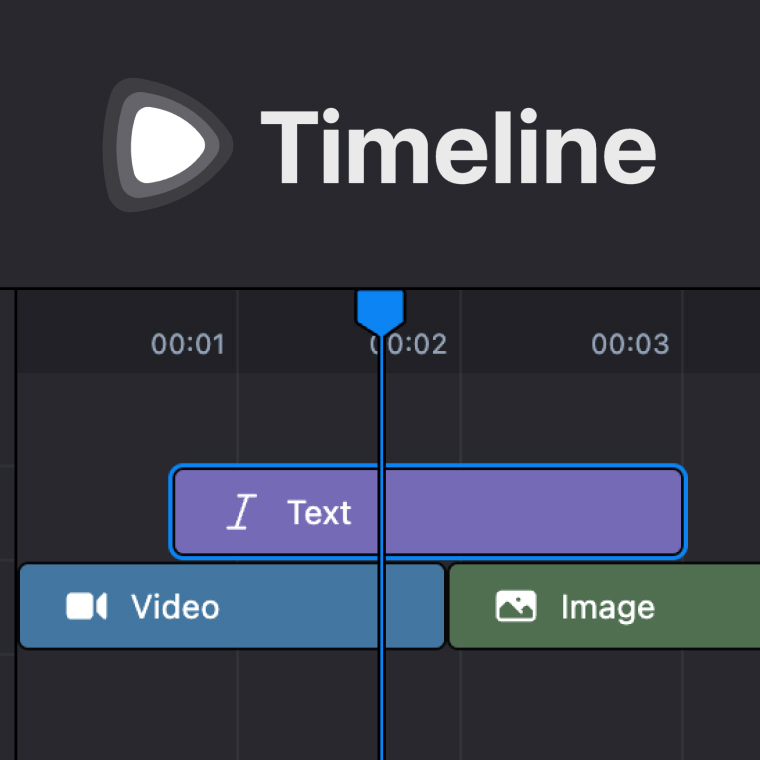This screenshot has width=760, height=760.
Task: Click the "Video" clip label
Action: (175, 606)
